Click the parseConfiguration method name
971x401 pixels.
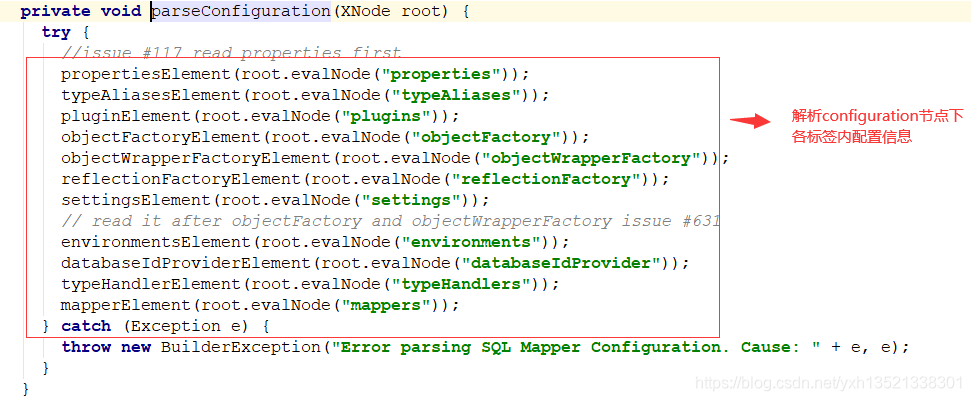[241, 11]
